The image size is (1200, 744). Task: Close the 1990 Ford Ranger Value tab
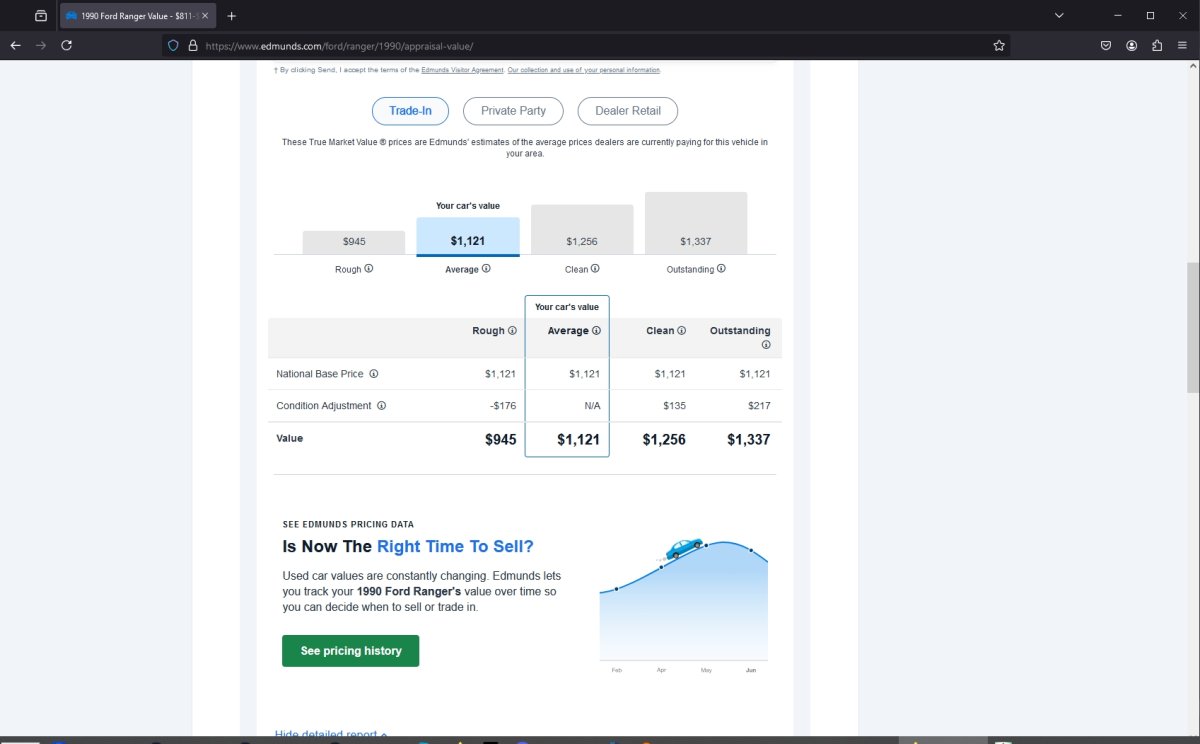tap(205, 16)
